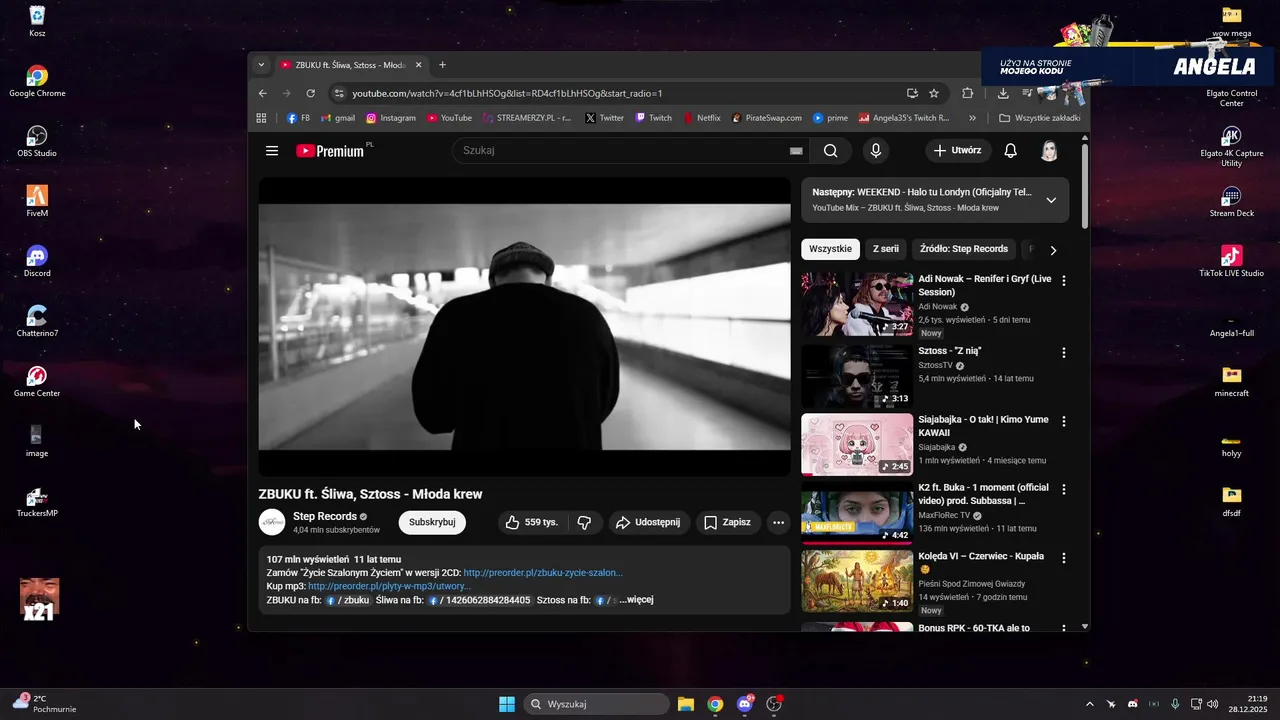The width and height of the screenshot is (1280, 720).
Task: Open options for the Adi Nowak video
Action: 1064,281
